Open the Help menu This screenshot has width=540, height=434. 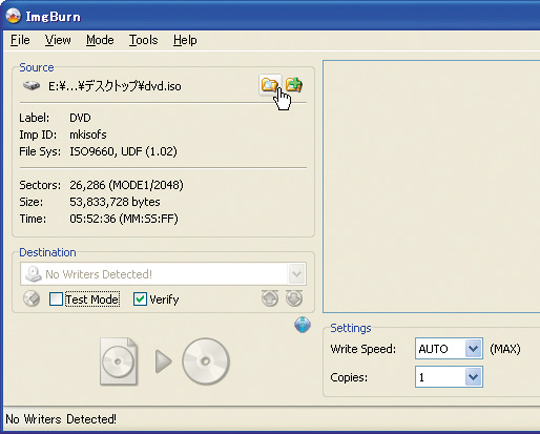click(x=185, y=40)
